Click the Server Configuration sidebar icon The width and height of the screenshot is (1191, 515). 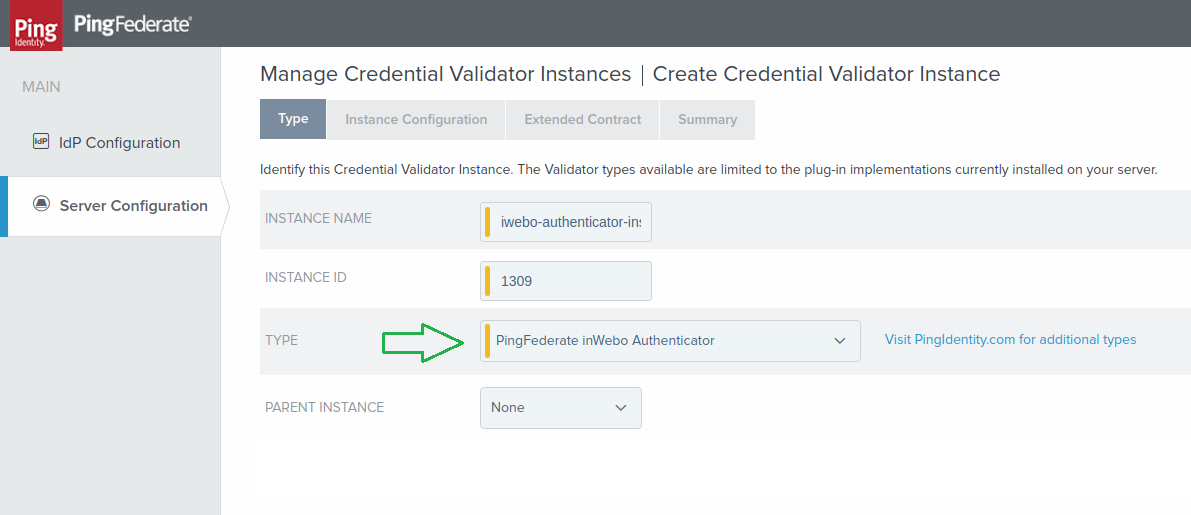coord(41,204)
